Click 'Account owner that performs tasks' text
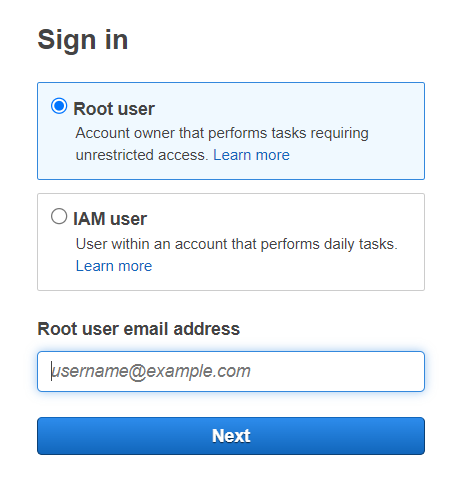Viewport: 471px width, 482px height. [x=191, y=133]
